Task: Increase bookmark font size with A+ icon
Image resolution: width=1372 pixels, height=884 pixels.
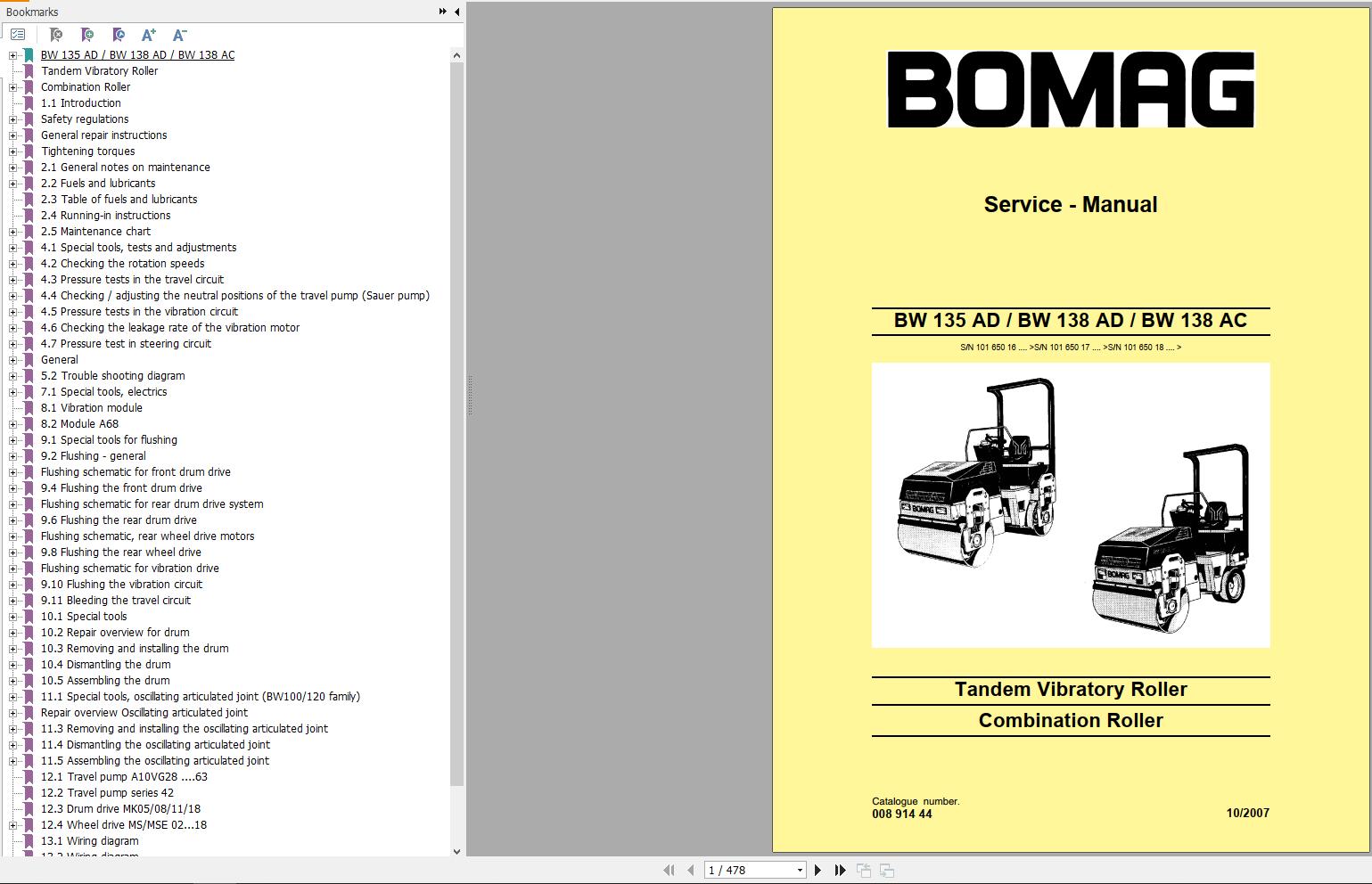Action: pos(149,35)
